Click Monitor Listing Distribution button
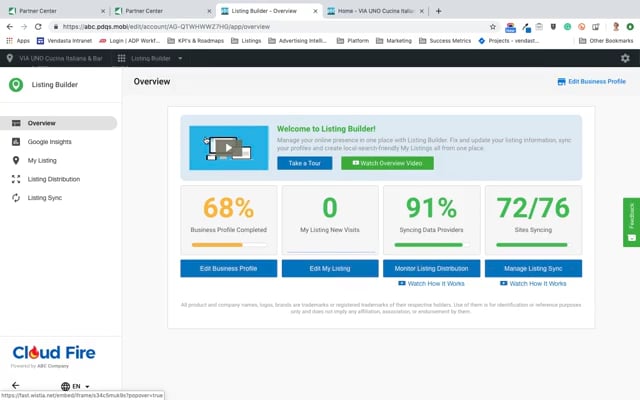640x400 pixels. pos(431,269)
